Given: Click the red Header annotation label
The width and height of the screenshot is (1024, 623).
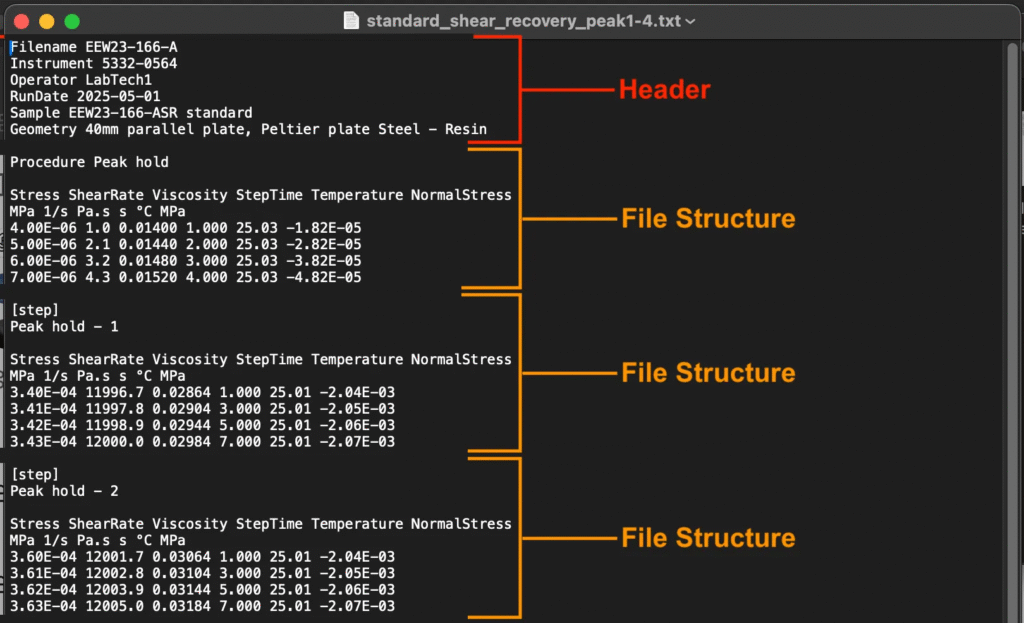Looking at the screenshot, I should (x=664, y=90).
